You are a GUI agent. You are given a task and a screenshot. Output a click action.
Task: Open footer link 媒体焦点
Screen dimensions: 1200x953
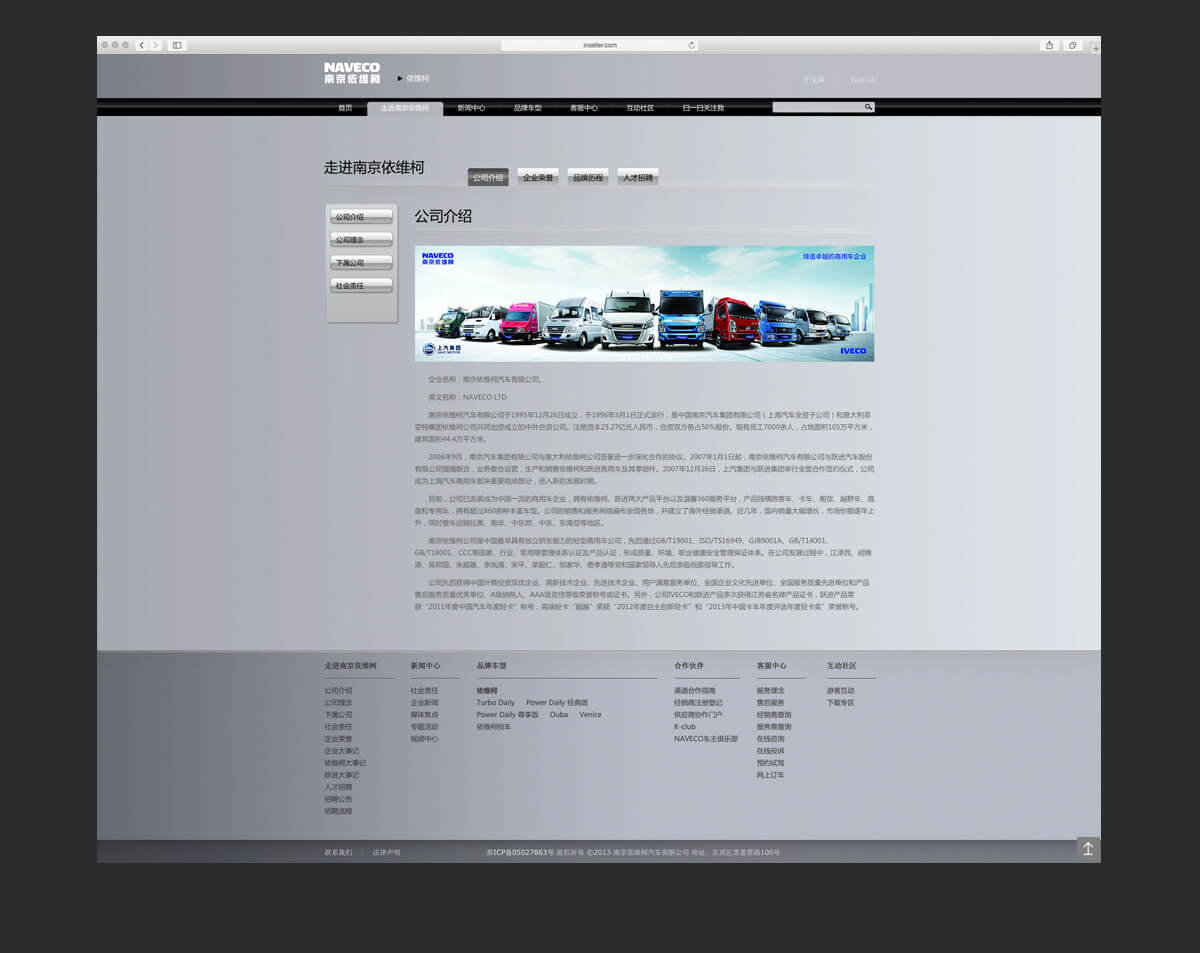pos(424,715)
